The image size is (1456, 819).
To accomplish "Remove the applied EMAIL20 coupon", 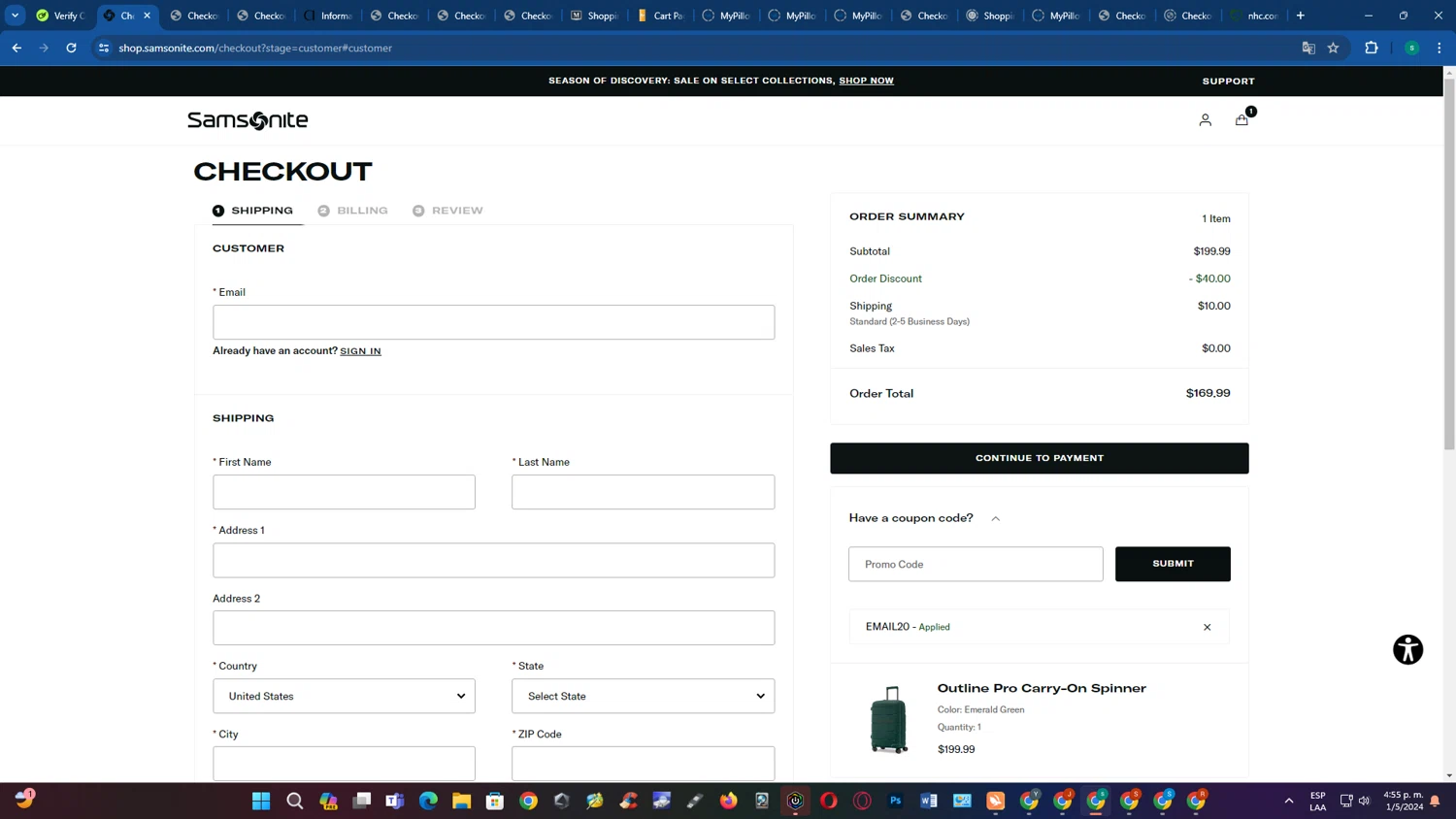I will point(1208,627).
